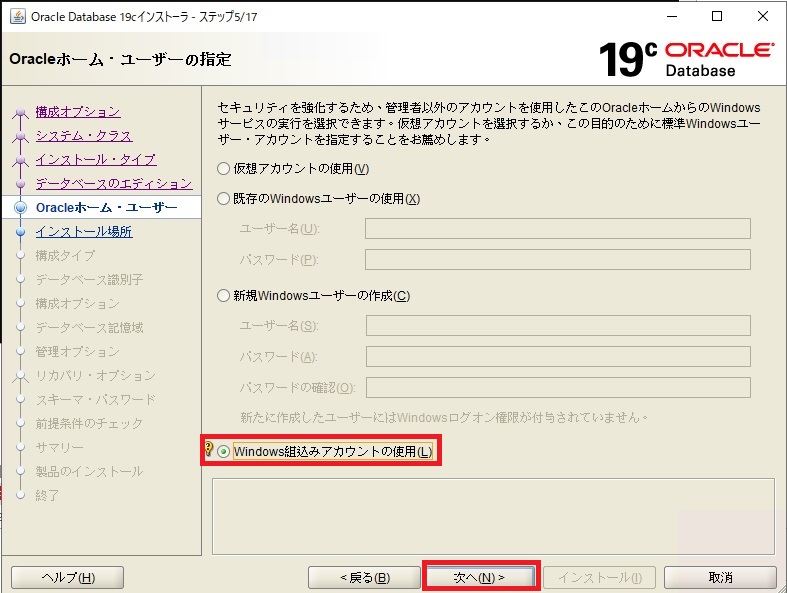The image size is (787, 593).
Task: Choose 既存のWindowsユーザーの使用 option
Action: [223, 199]
